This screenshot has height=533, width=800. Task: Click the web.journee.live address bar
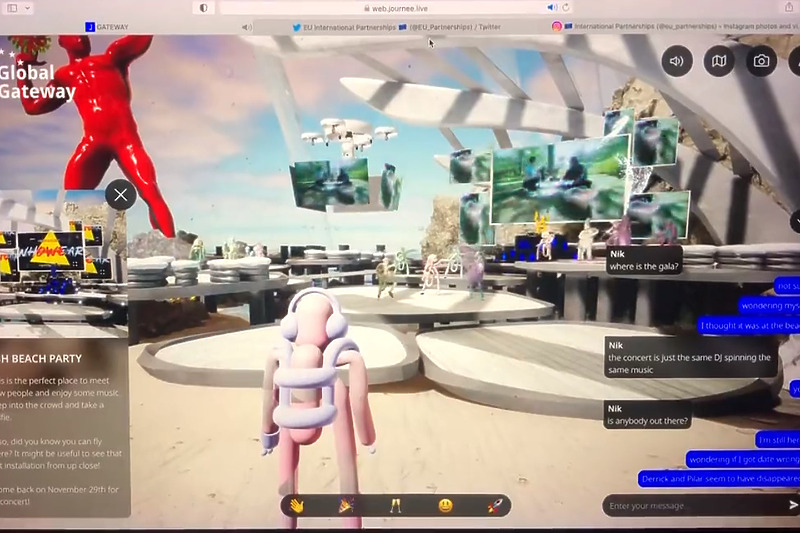click(x=400, y=8)
